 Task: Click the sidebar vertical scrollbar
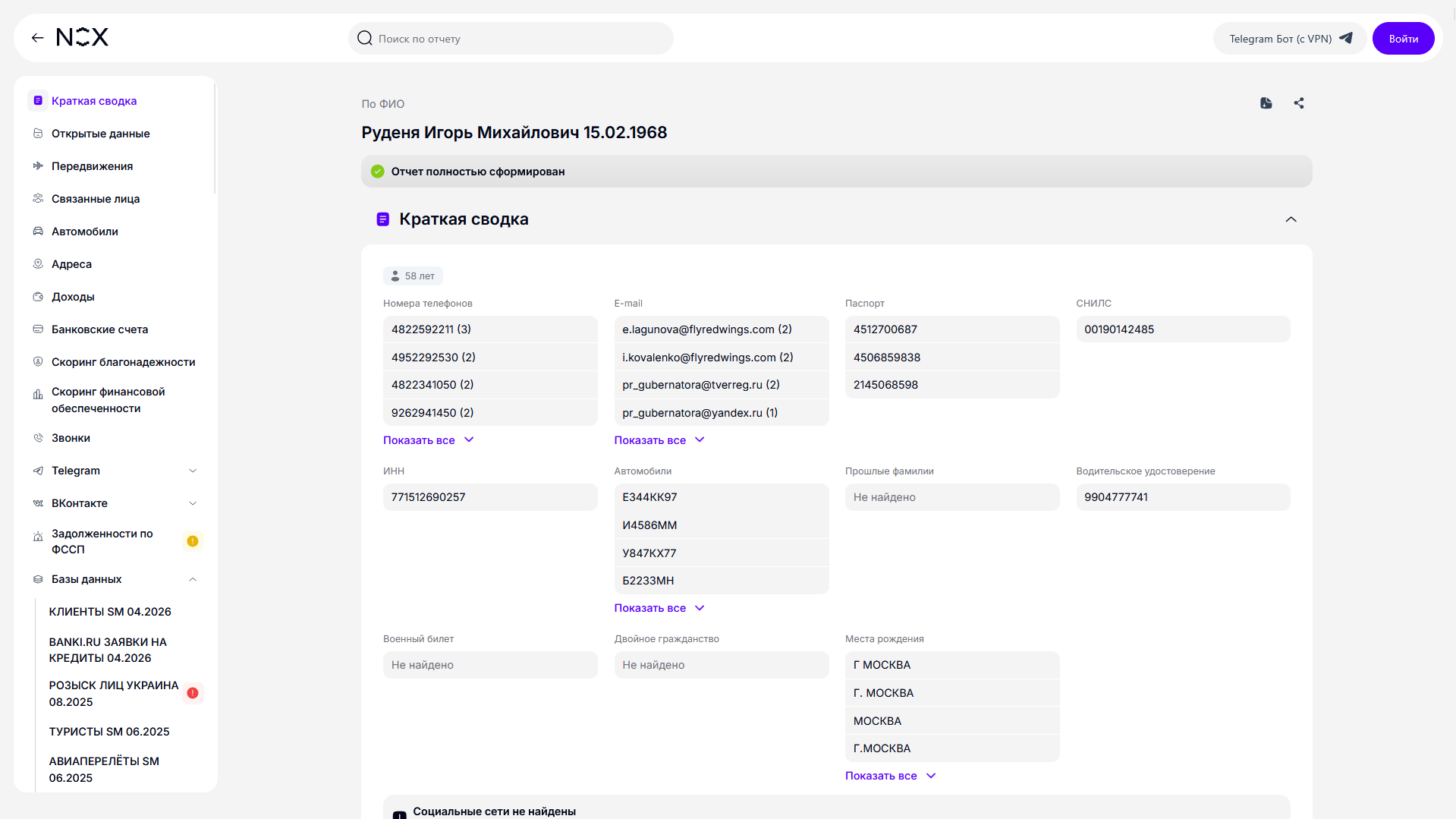point(215,138)
